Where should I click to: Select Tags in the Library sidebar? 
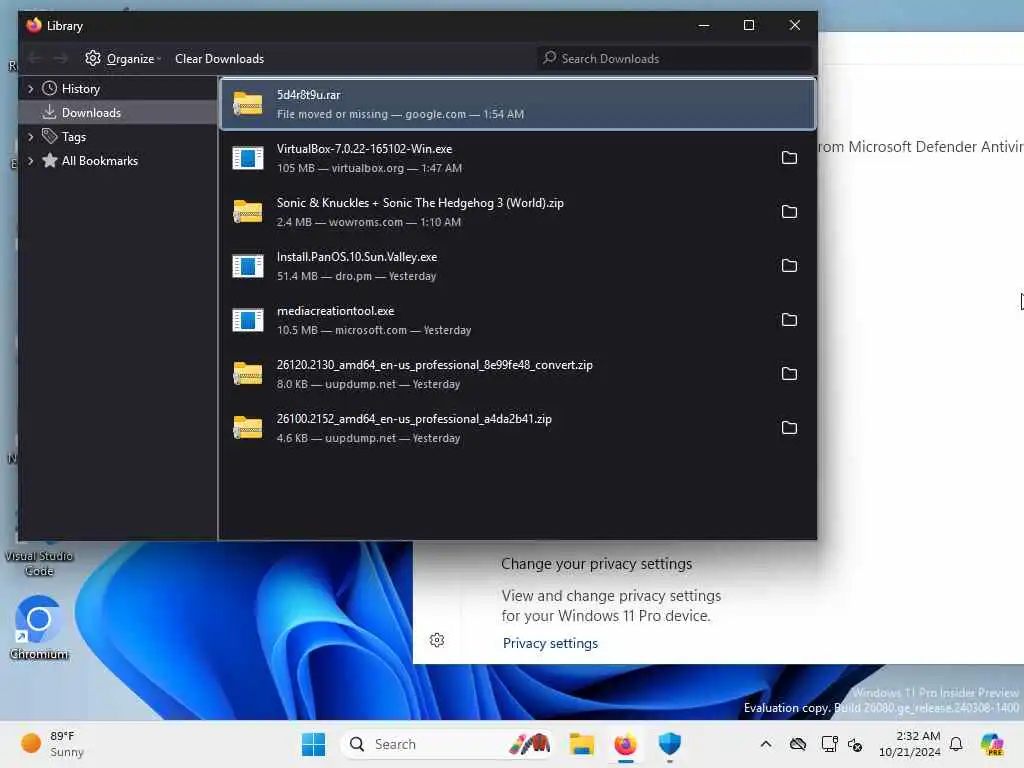click(74, 136)
